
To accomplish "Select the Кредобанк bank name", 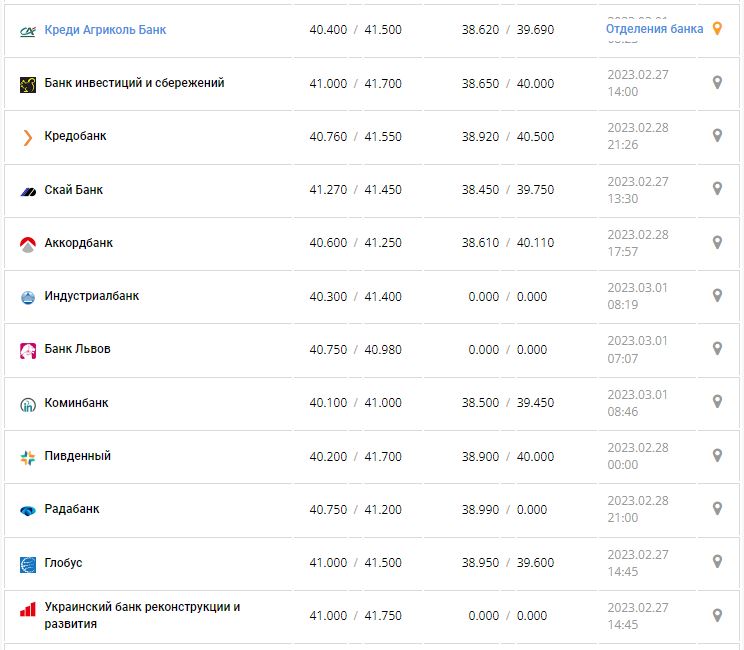I will click(x=76, y=136).
